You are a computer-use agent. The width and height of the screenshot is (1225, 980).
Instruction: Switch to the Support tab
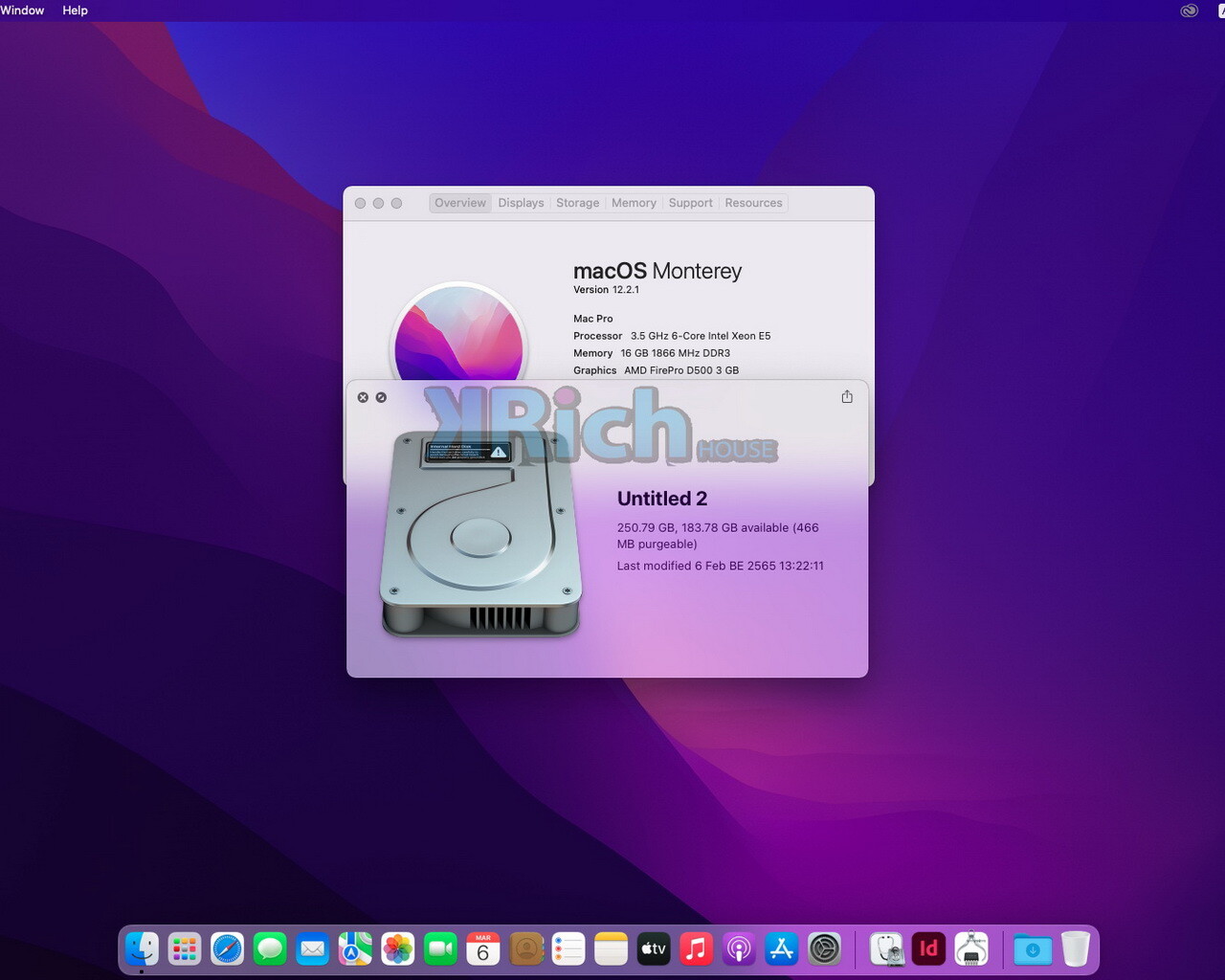(x=691, y=203)
